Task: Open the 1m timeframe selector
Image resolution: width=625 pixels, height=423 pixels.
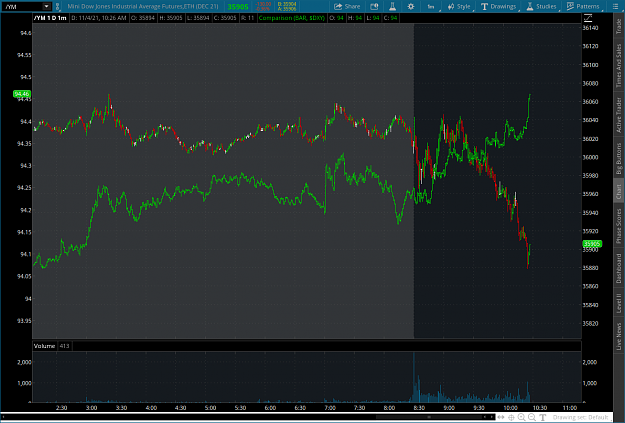Action: [431, 6]
